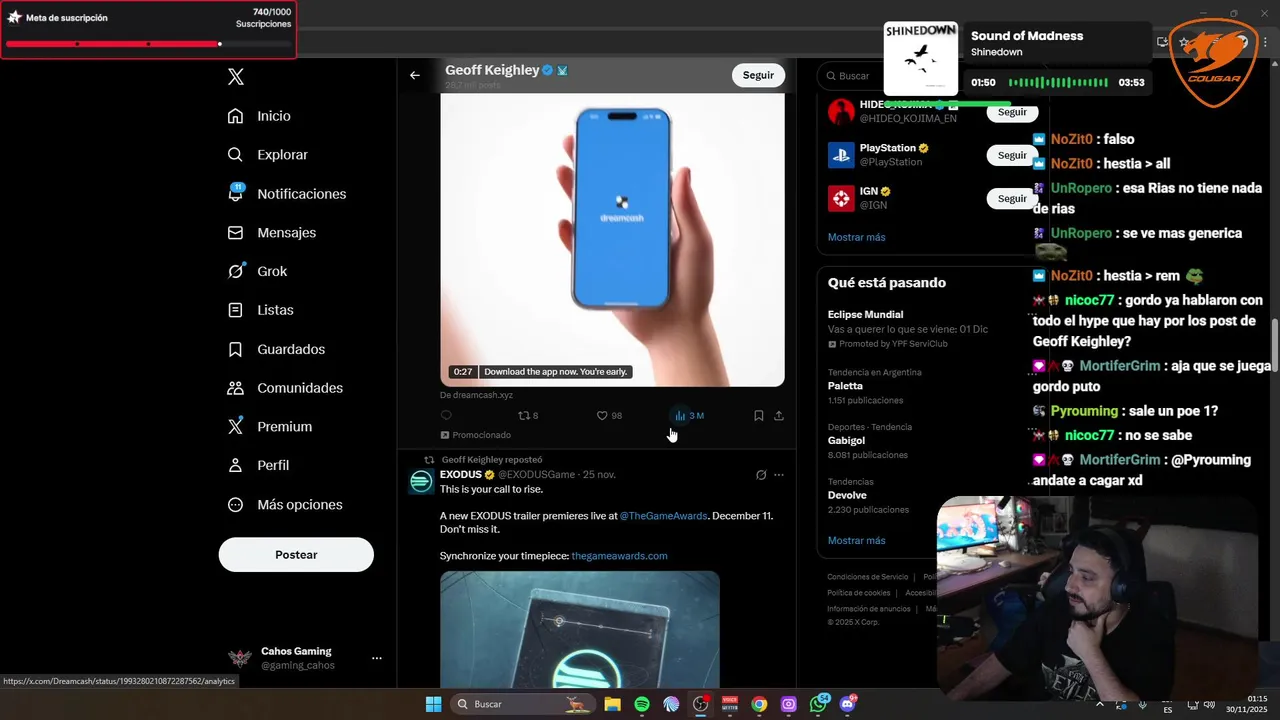
Task: Go back with the arrow beside Geoff Keighley
Action: (415, 75)
